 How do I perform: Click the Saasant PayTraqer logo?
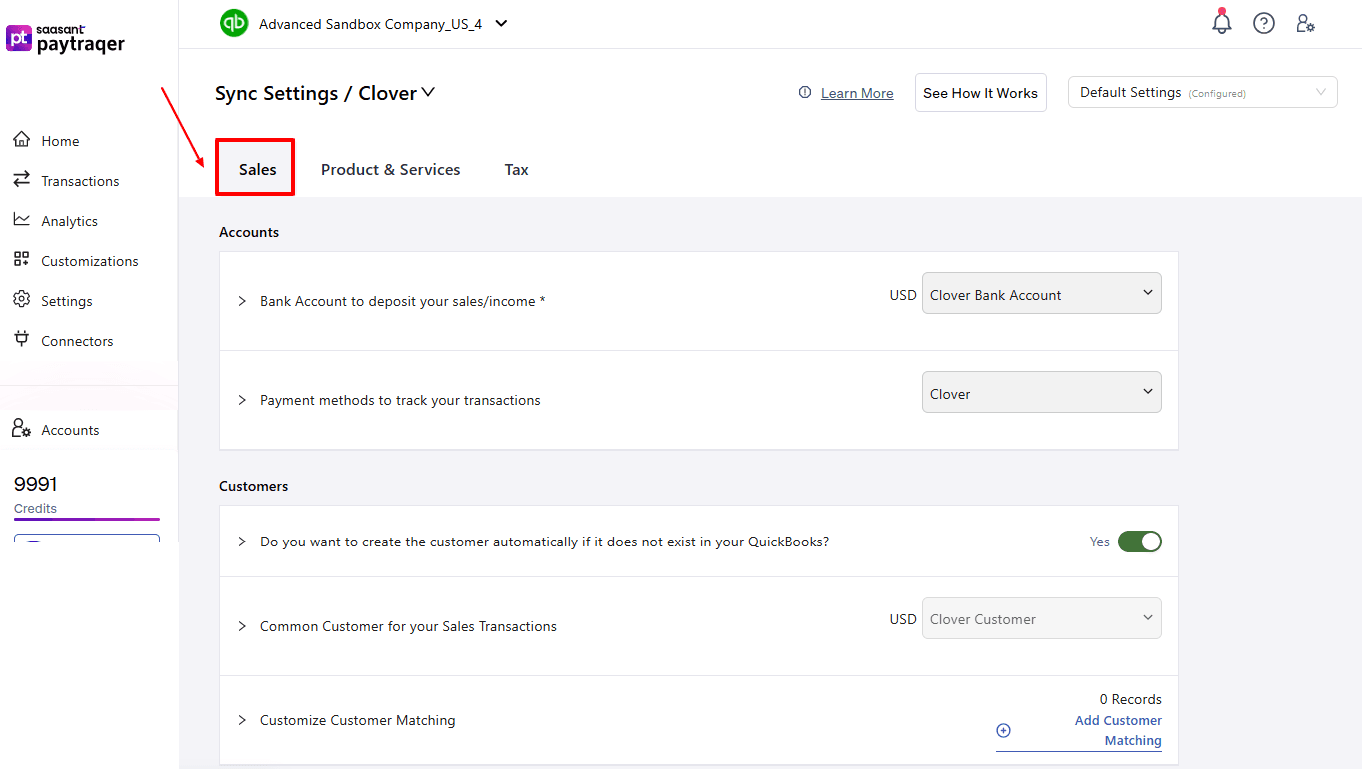pyautogui.click(x=66, y=39)
